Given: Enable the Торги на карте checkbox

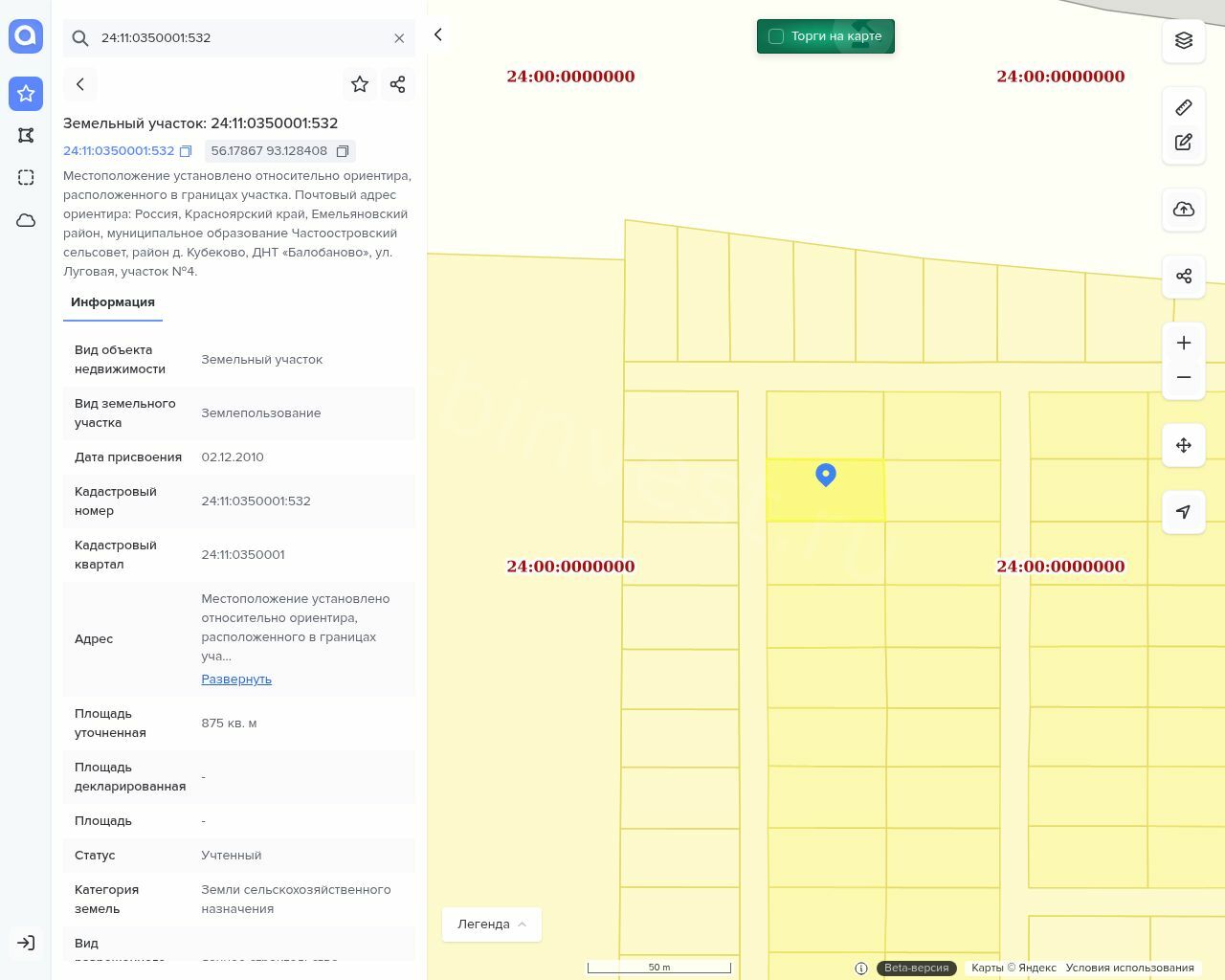Looking at the screenshot, I should (776, 36).
